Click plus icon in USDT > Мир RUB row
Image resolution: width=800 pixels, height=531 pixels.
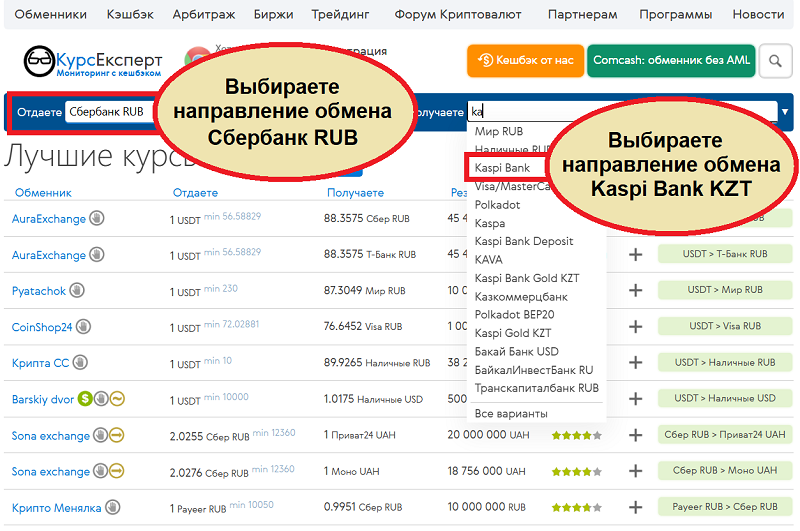635,290
